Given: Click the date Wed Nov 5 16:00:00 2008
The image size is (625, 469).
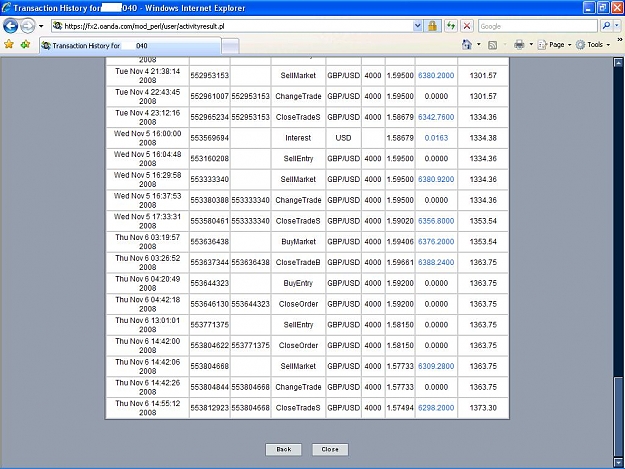Looking at the screenshot, I should pyautogui.click(x=147, y=138).
